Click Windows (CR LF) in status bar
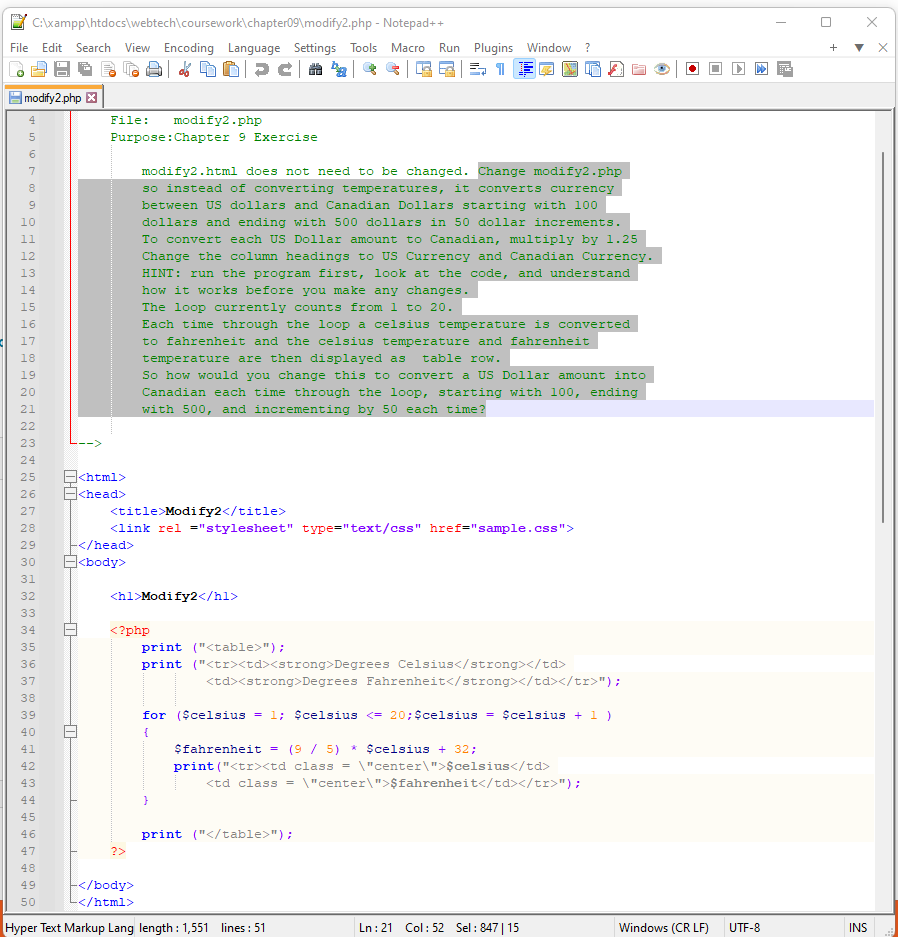Image resolution: width=898 pixels, height=937 pixels. 664,928
